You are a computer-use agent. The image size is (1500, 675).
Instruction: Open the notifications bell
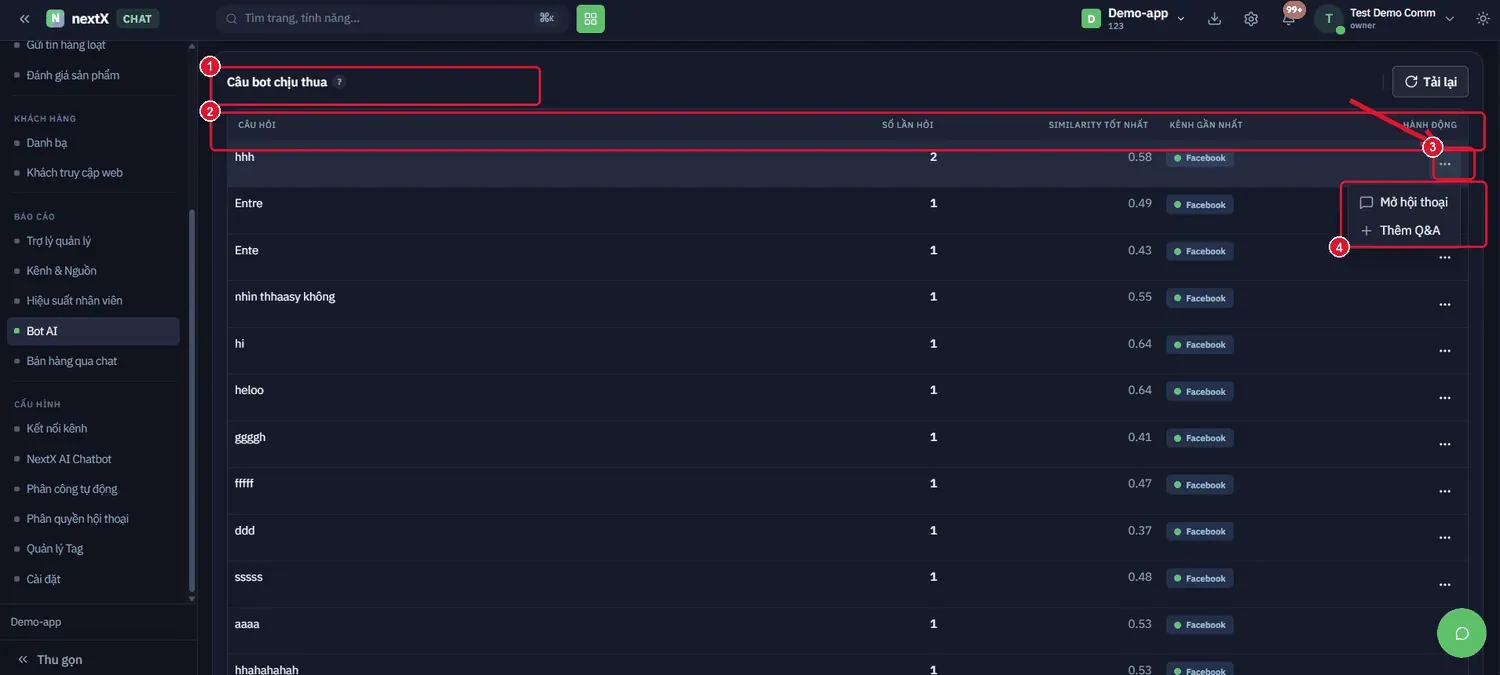(x=1289, y=18)
